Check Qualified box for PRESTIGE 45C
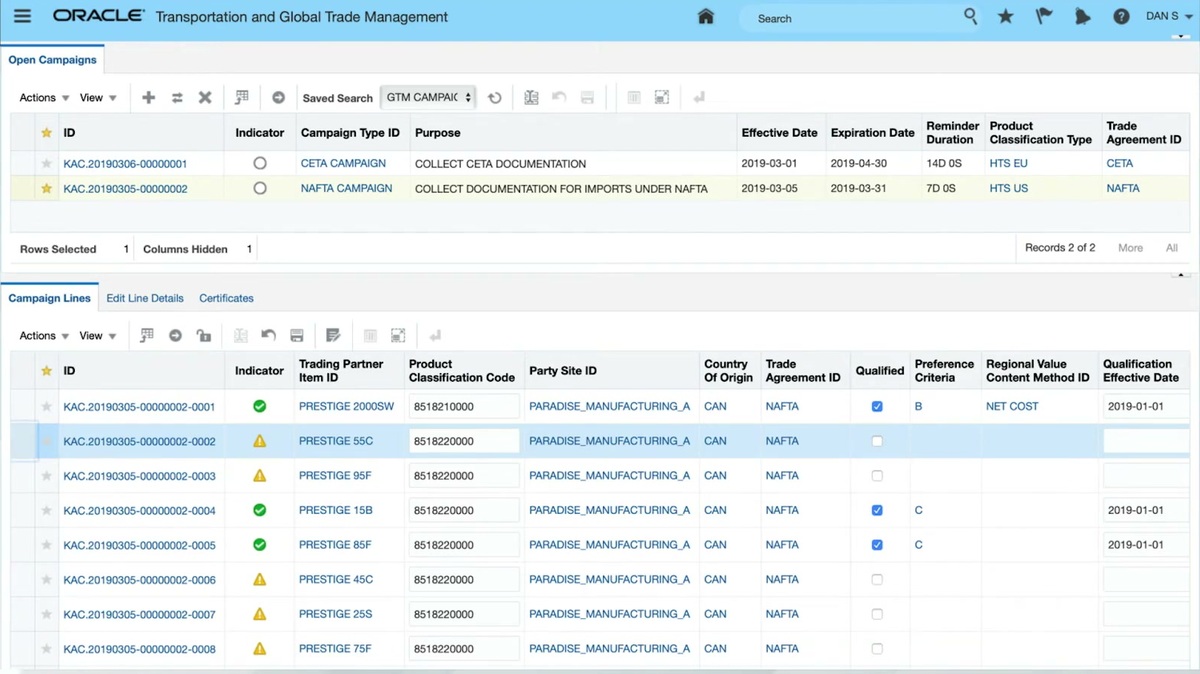Viewport: 1200px width, 674px height. (877, 580)
